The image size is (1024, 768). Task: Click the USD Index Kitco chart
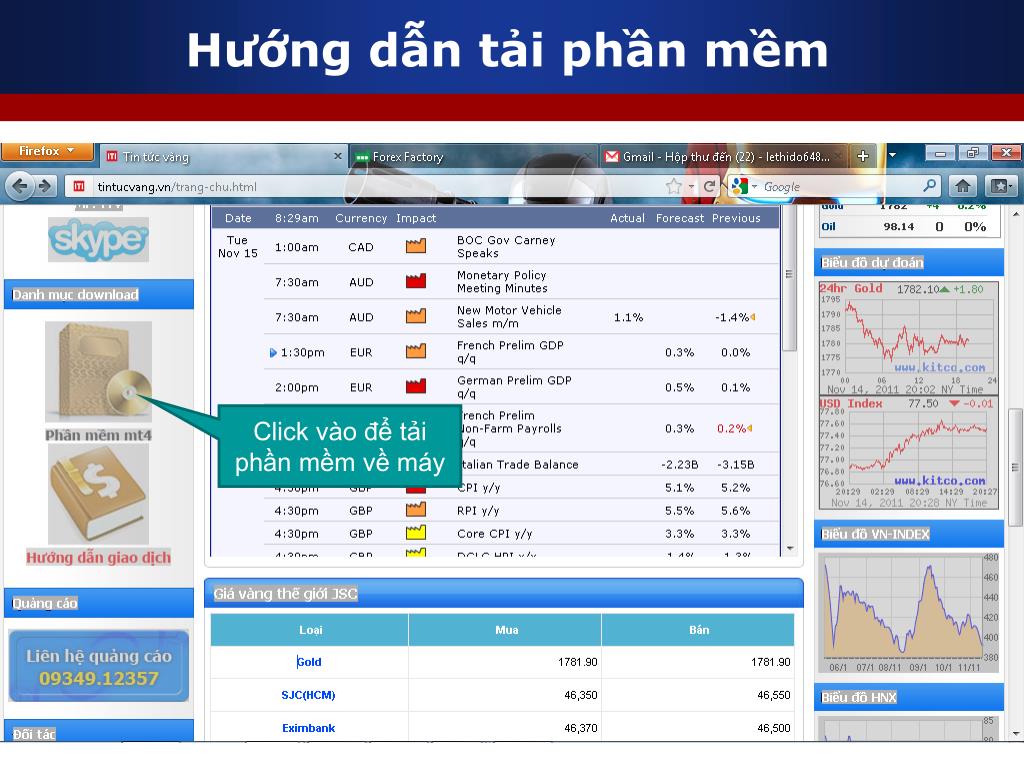[908, 453]
